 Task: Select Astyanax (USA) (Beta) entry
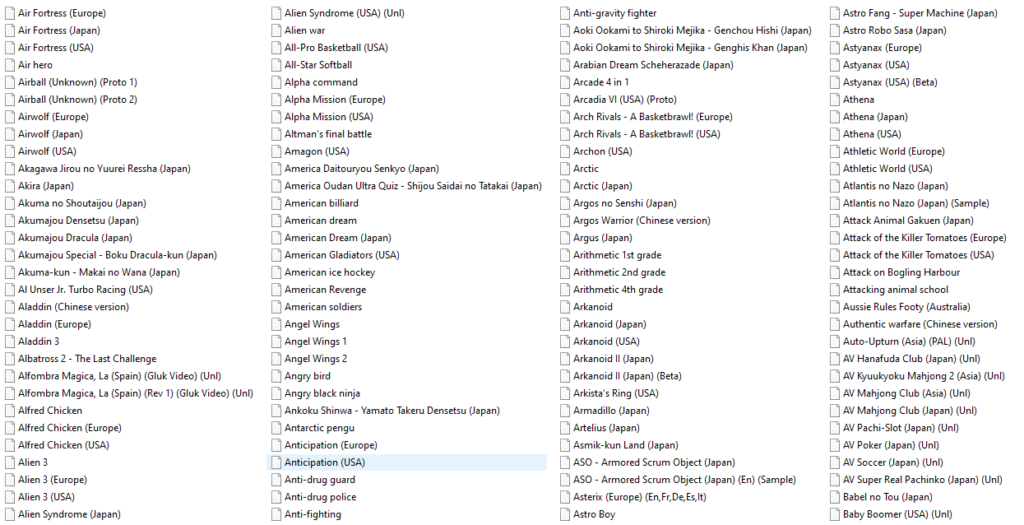point(890,82)
